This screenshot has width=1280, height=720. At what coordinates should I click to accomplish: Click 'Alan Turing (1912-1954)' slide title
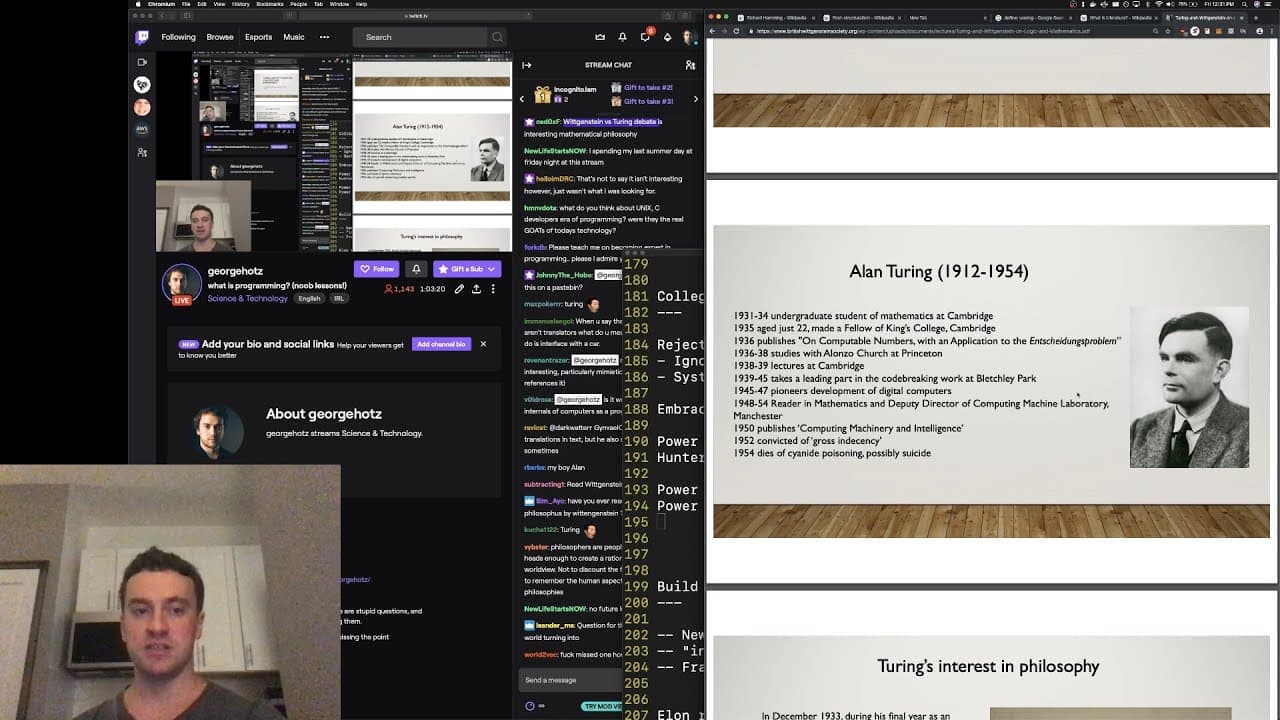point(939,271)
